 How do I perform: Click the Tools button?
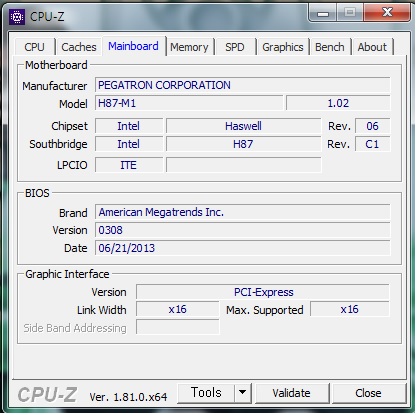tap(206, 393)
